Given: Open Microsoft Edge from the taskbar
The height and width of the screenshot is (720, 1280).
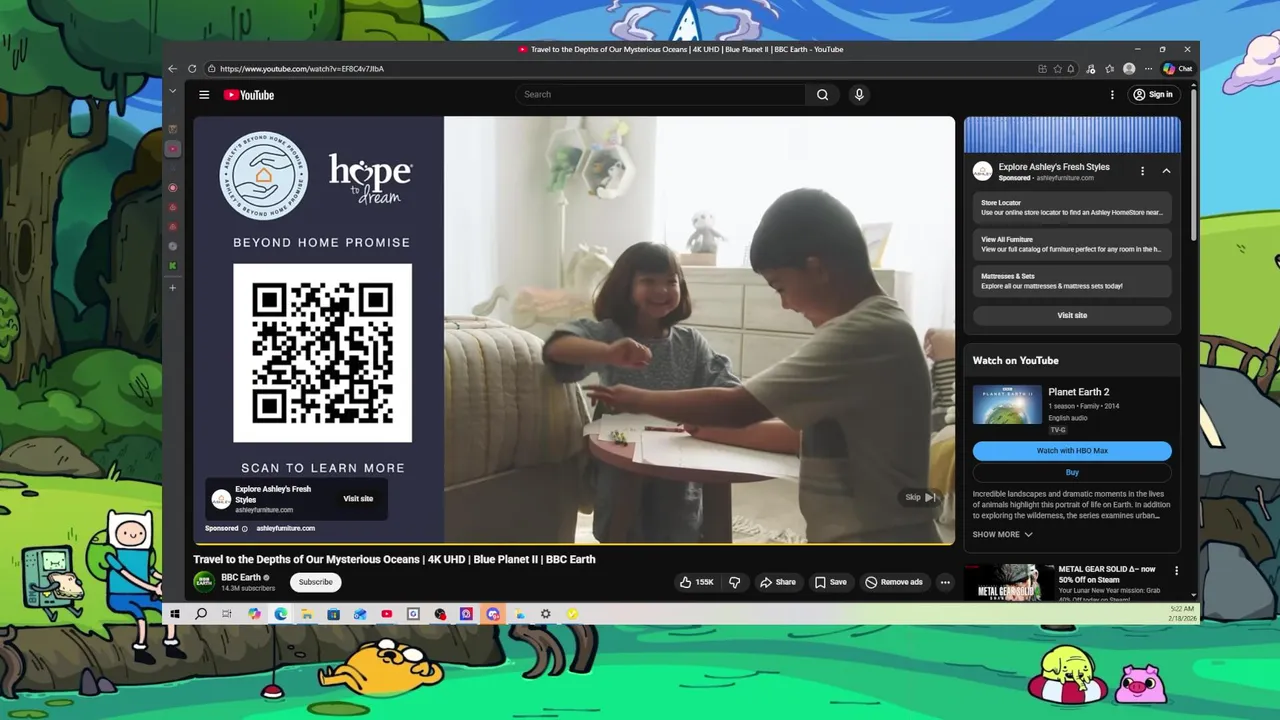Looking at the screenshot, I should [281, 614].
